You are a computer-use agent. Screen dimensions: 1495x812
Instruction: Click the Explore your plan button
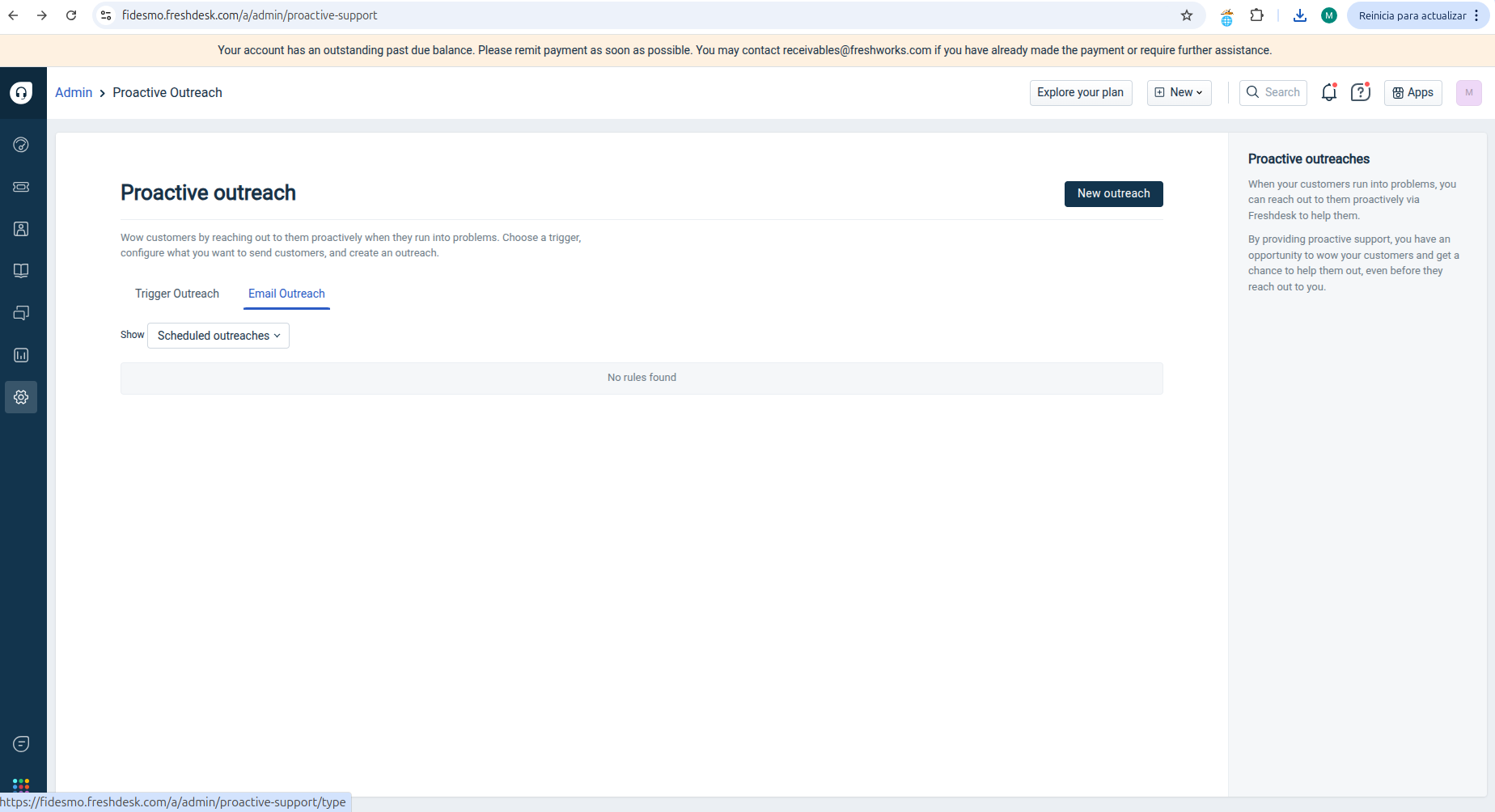pyautogui.click(x=1081, y=92)
